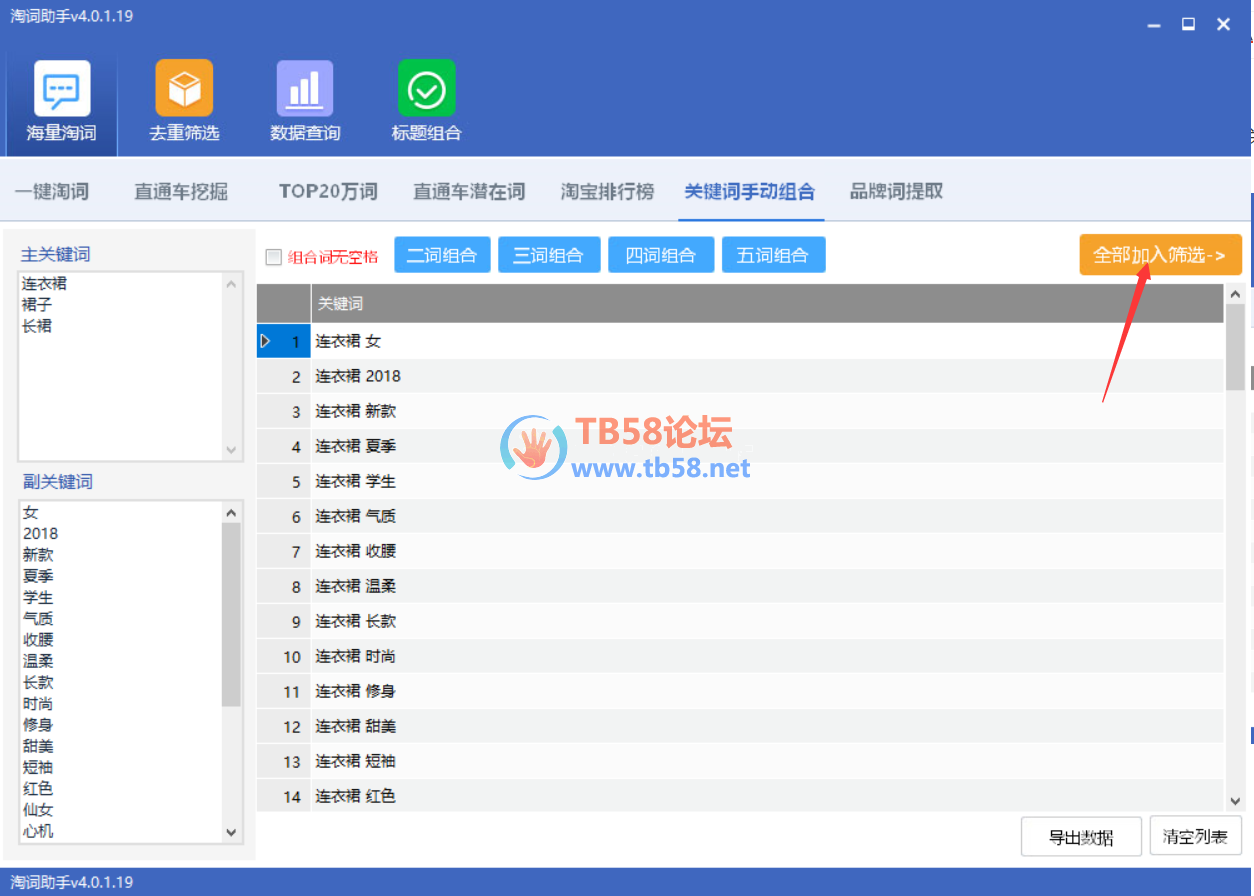The height and width of the screenshot is (896, 1254).
Task: Switch to the 直通车挖掘 tab
Action: point(181,191)
